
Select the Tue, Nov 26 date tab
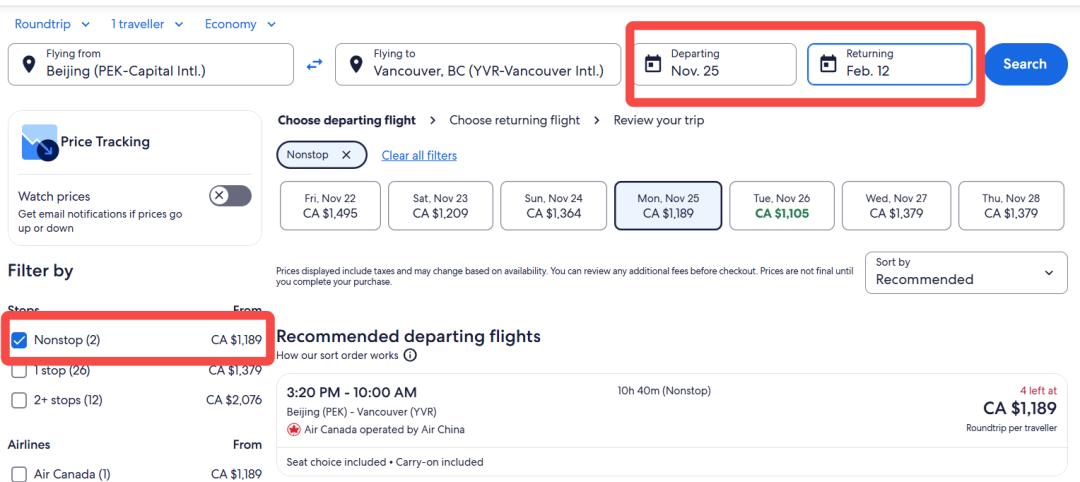[782, 206]
